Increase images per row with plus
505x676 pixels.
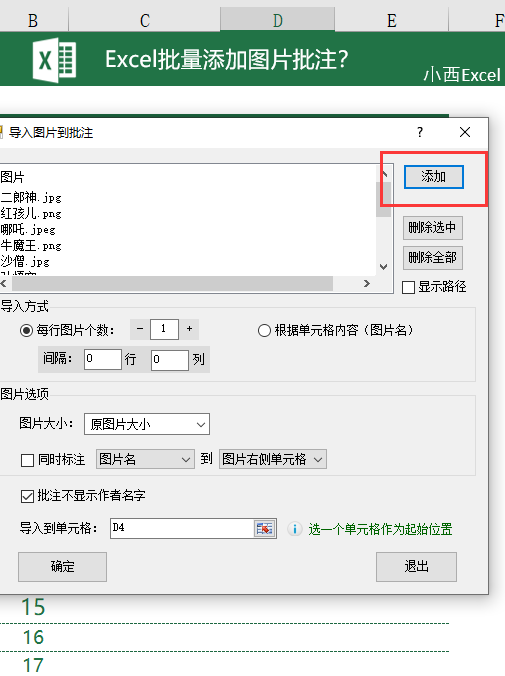point(189,329)
